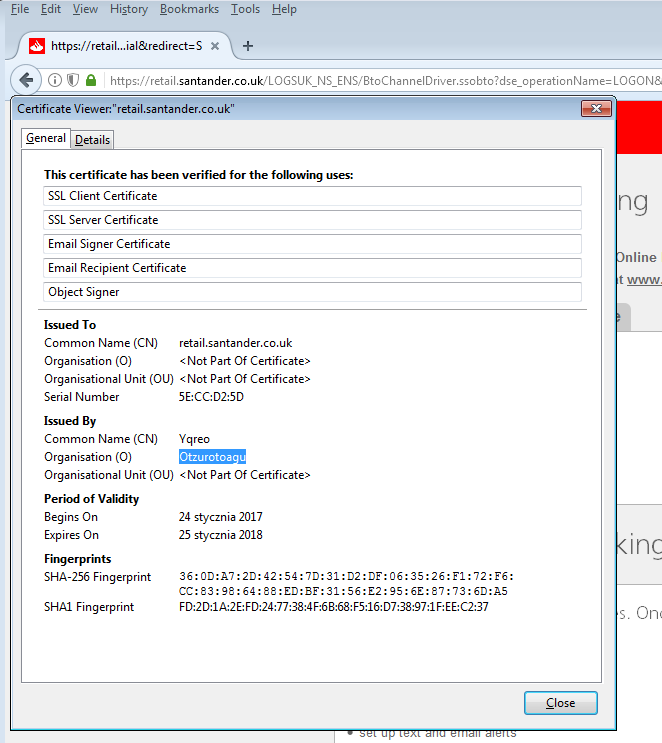The height and width of the screenshot is (743, 662).
Task: Click the highlighted Otzurotoagu organisation value
Action: 212,457
